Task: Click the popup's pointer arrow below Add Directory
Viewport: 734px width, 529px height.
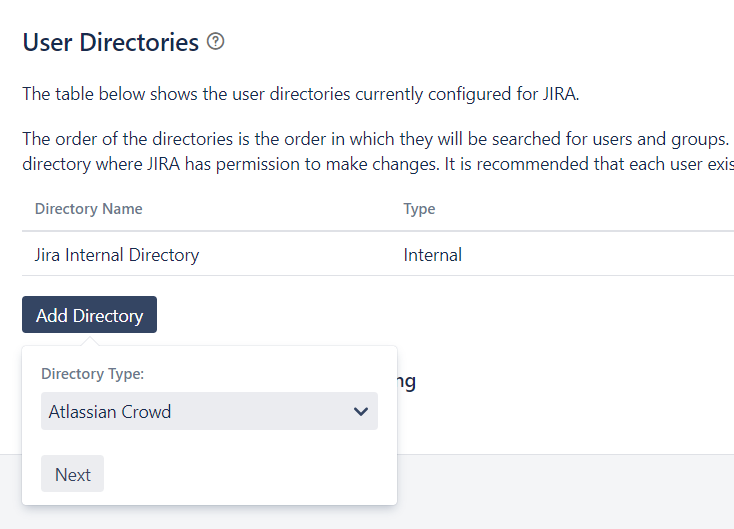Action: 89,342
